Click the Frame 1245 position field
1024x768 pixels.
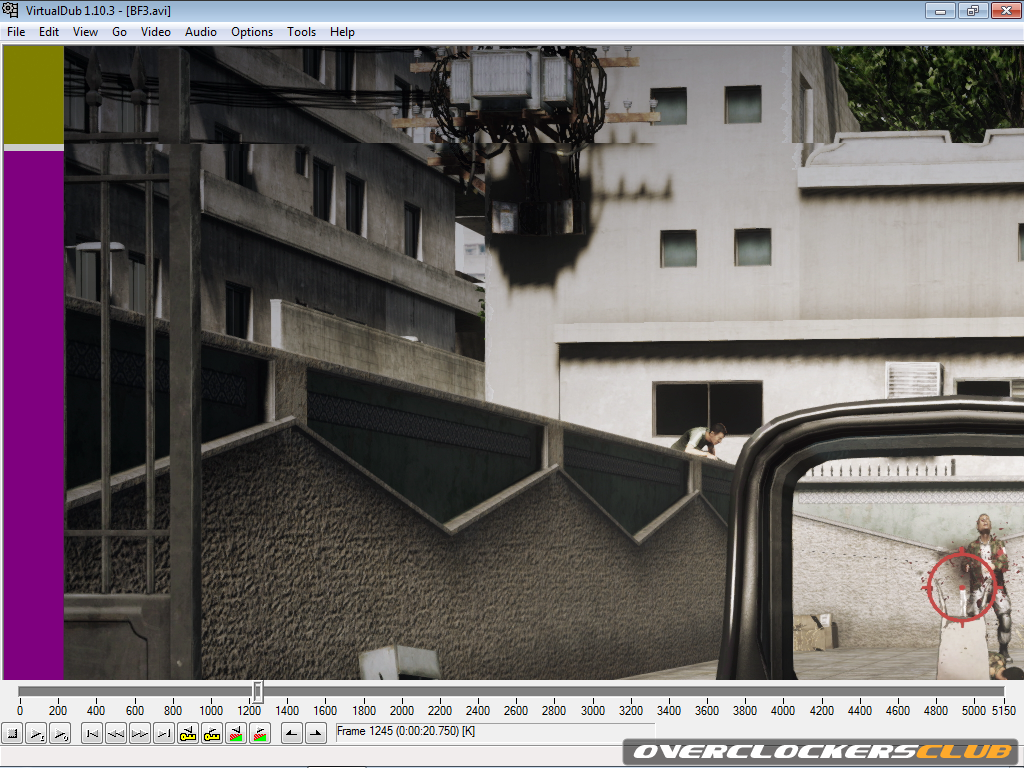(x=495, y=732)
